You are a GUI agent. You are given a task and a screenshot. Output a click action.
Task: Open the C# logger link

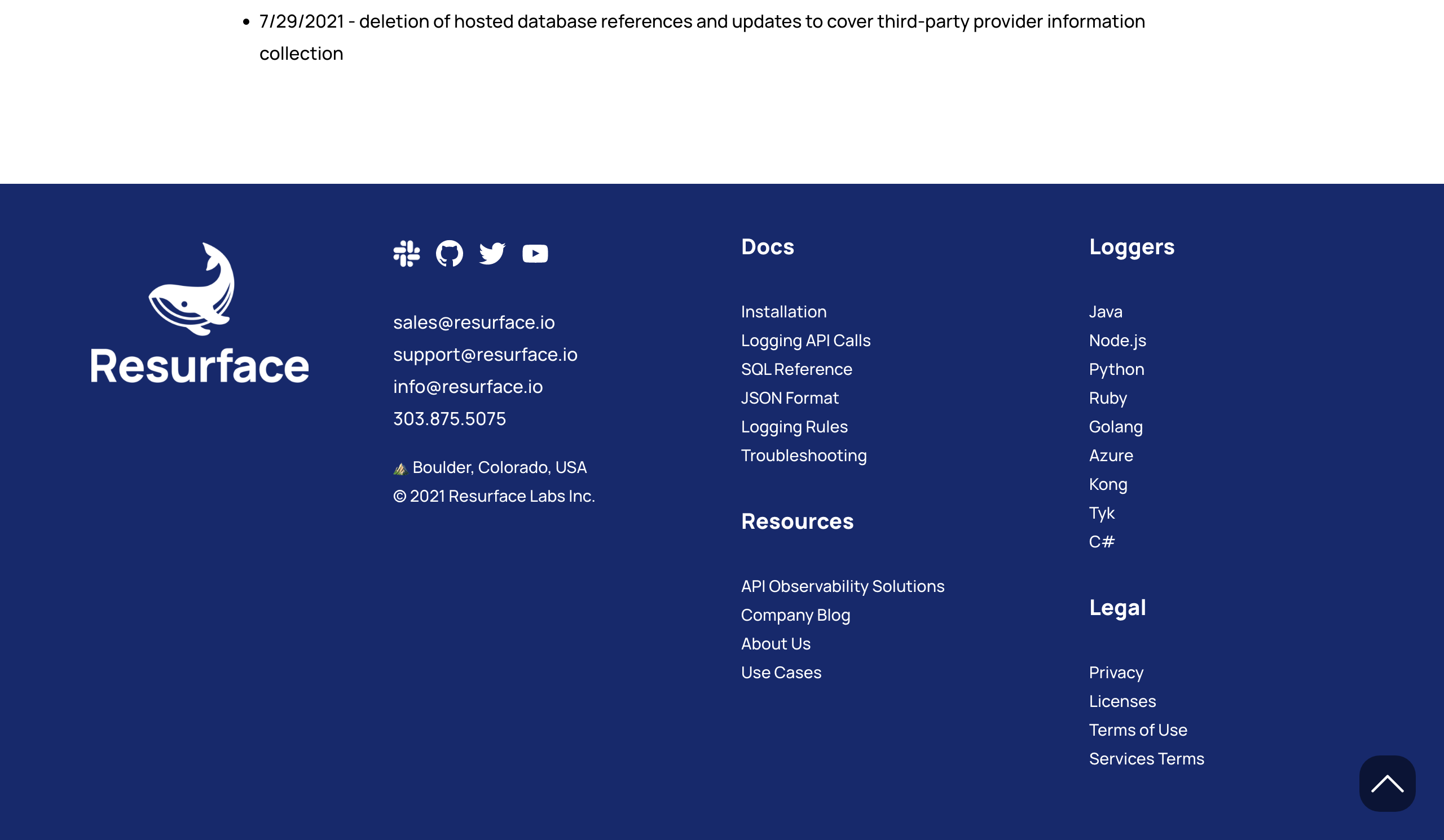tap(1102, 542)
